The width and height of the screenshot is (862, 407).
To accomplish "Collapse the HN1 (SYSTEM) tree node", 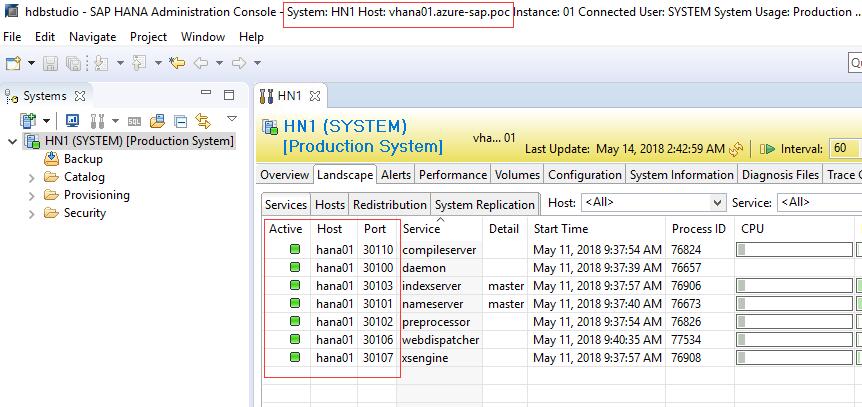I will coord(13,141).
